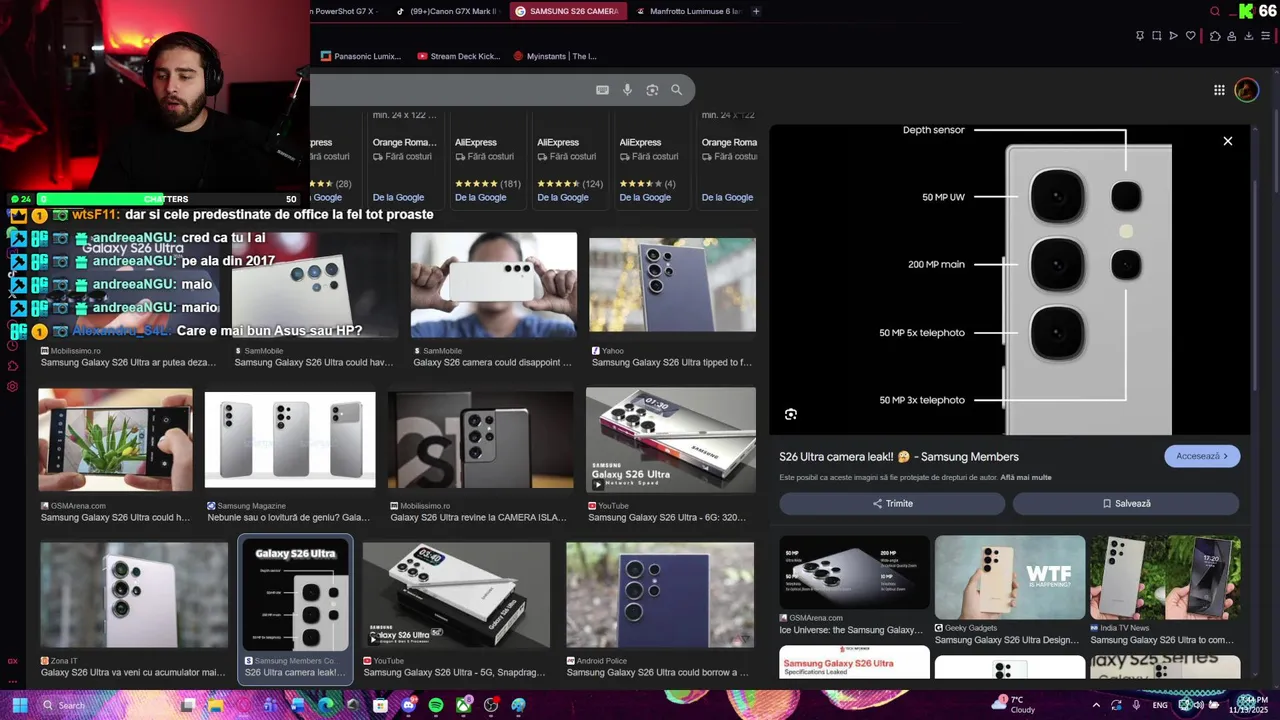Open the on-screen keyboard input tool
This screenshot has height=720, width=1280.
[x=602, y=90]
